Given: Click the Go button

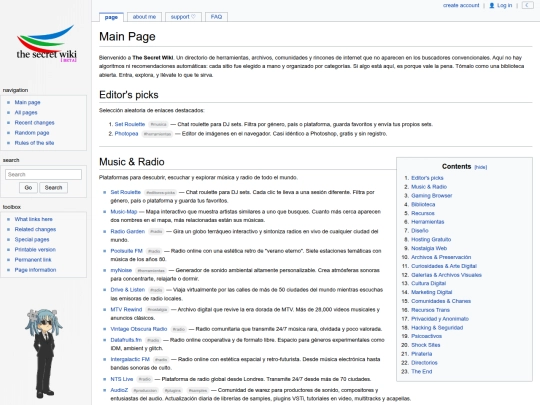Looking at the screenshot, I should point(28,188).
